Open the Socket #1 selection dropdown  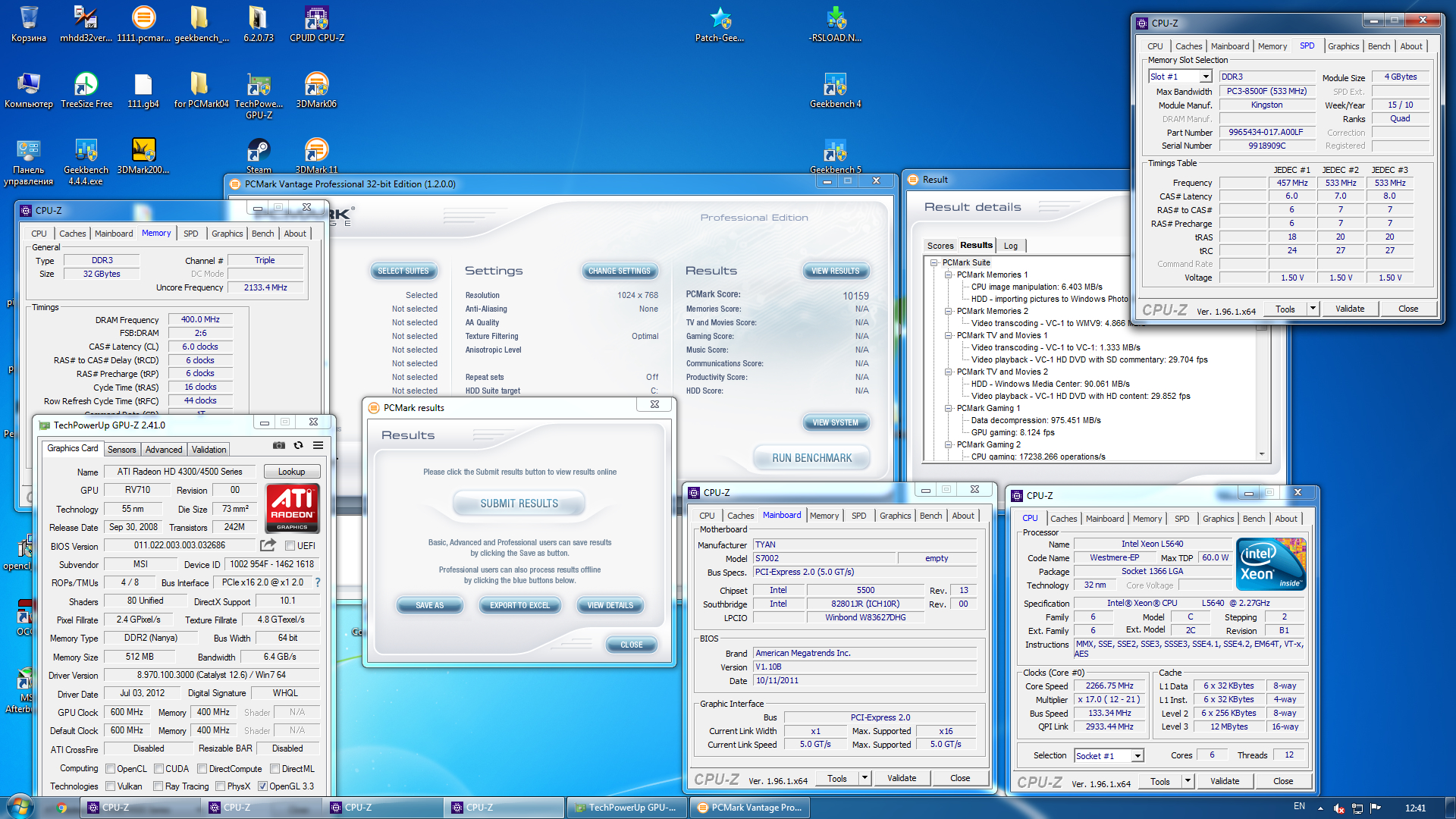1137,756
